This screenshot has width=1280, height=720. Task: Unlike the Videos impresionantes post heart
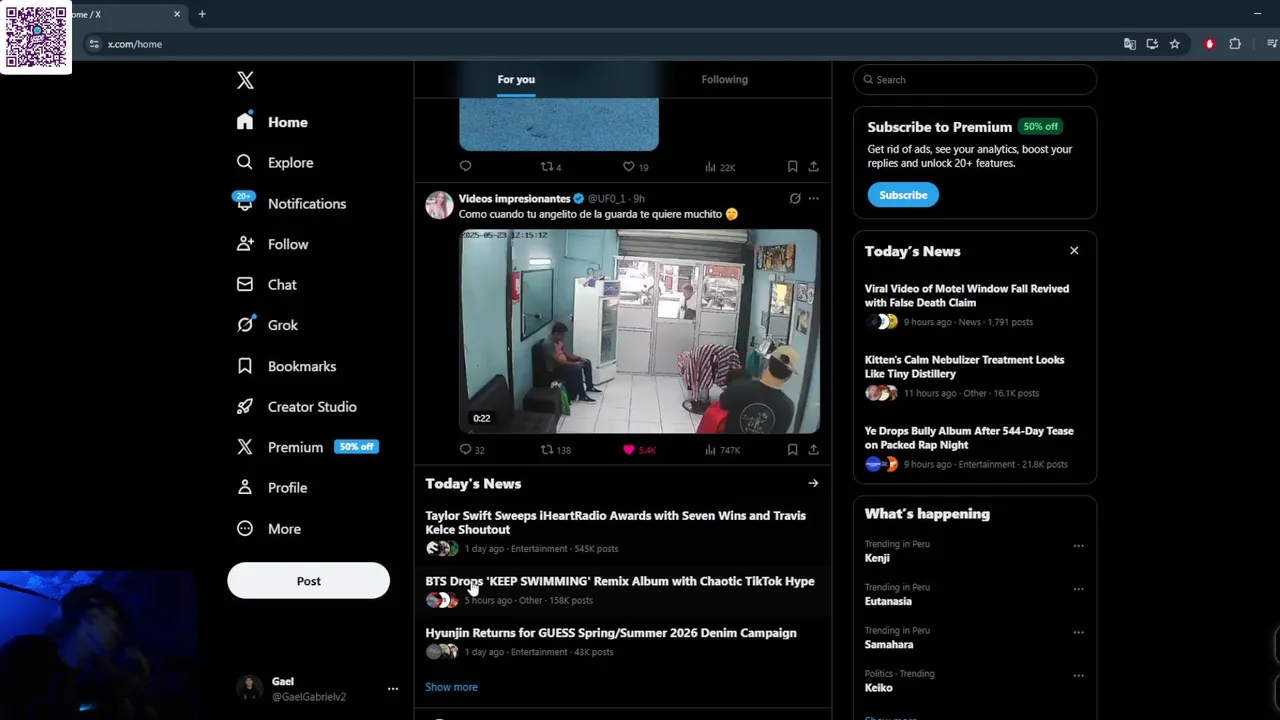(x=629, y=450)
